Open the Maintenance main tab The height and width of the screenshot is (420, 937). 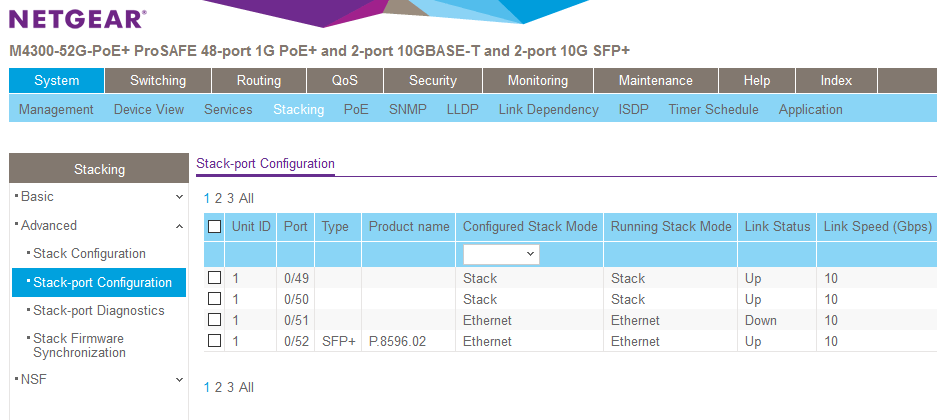coord(656,81)
